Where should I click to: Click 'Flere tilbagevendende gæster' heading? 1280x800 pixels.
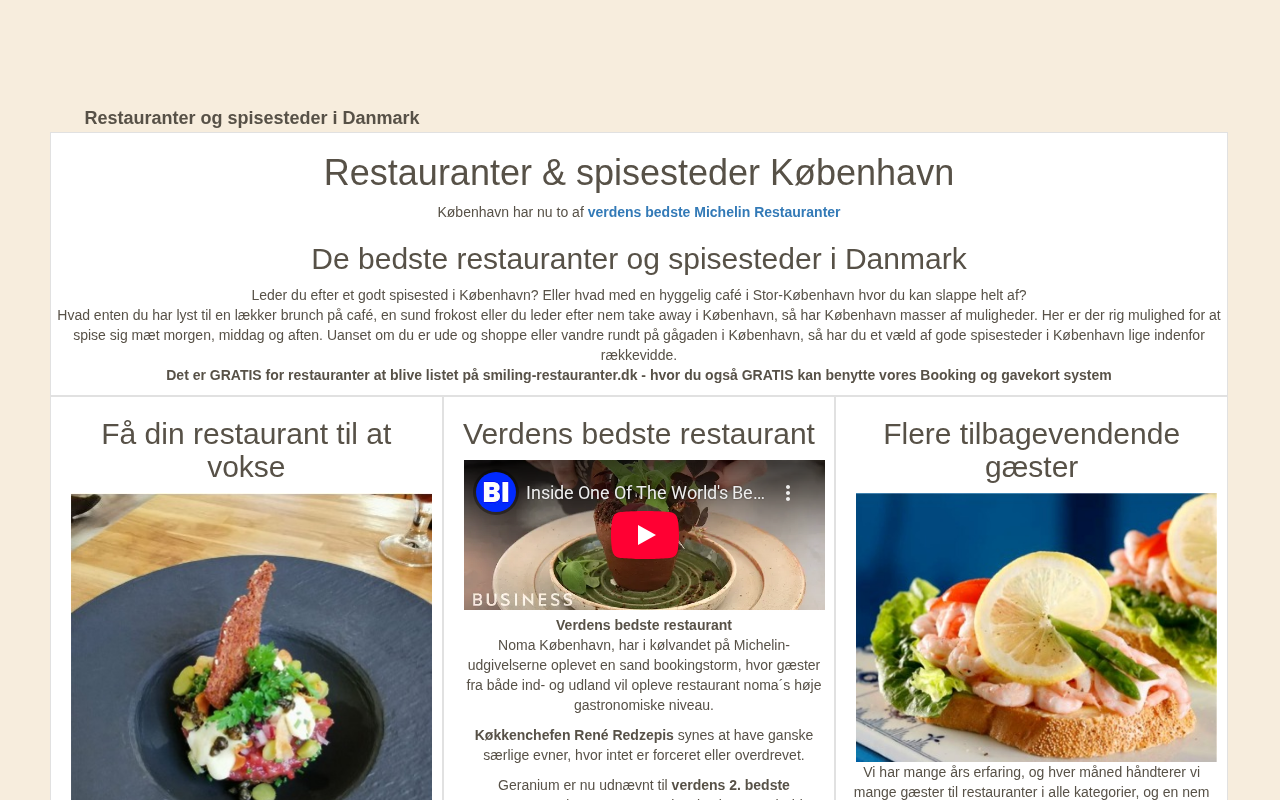pos(1031,450)
